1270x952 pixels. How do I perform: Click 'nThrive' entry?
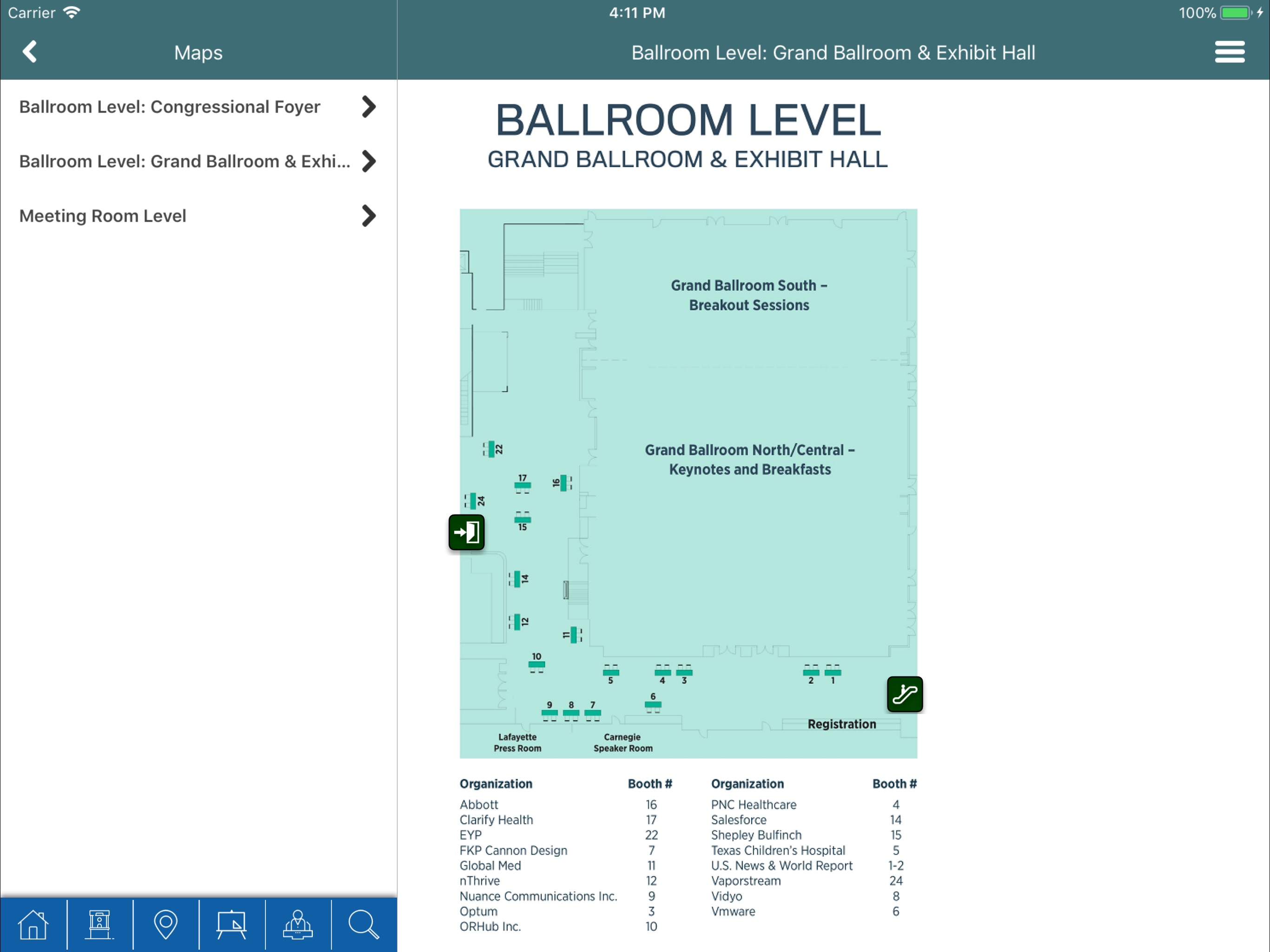click(479, 881)
